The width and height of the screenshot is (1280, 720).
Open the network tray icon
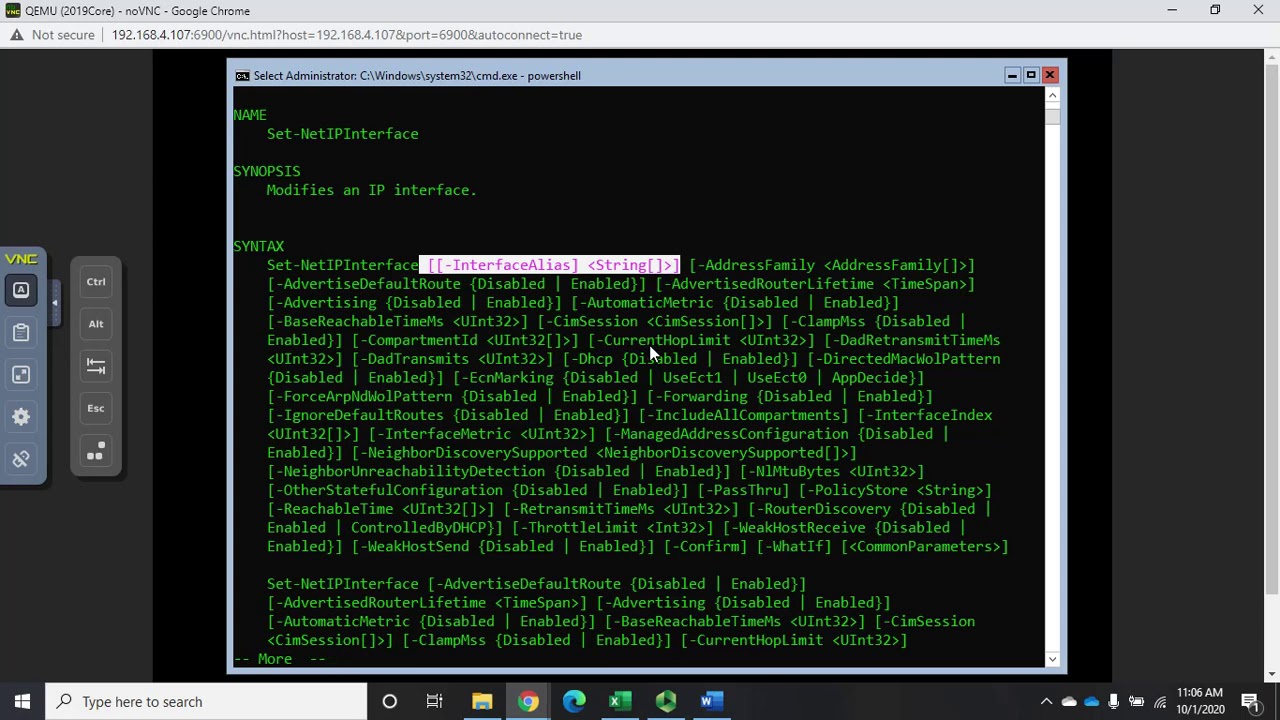pos(1160,702)
